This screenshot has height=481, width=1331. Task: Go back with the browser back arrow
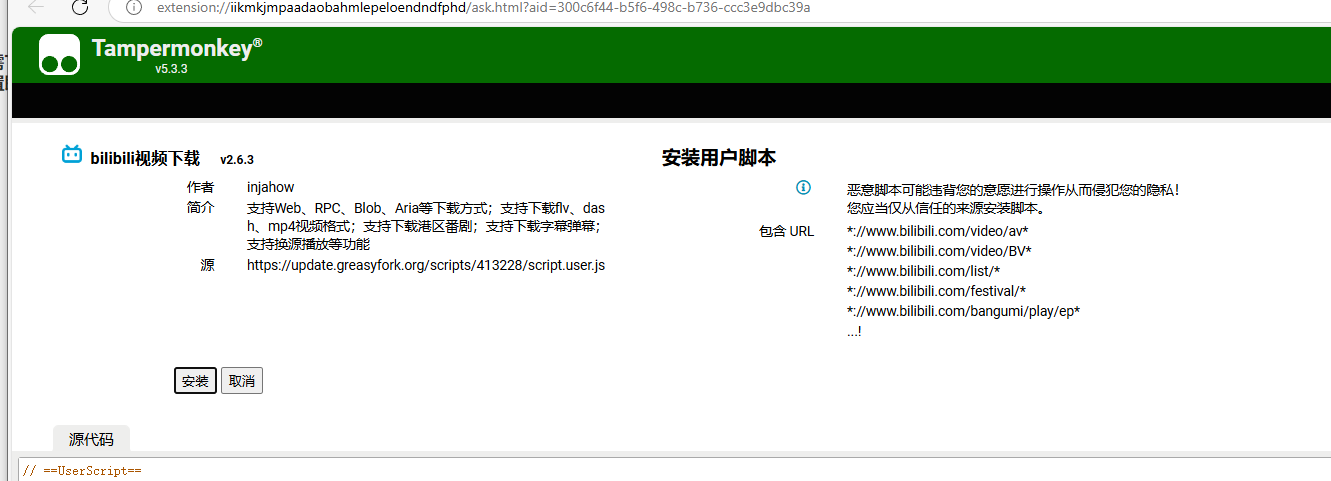coord(37,8)
